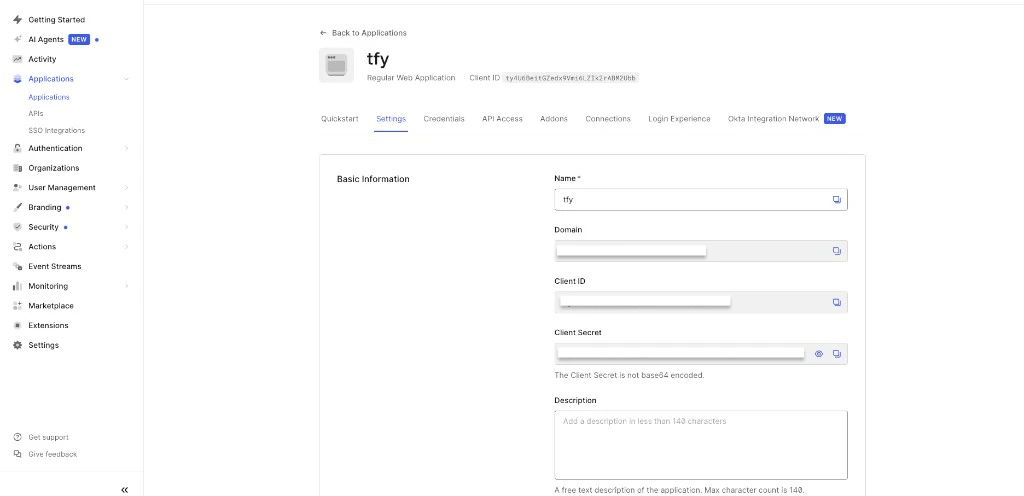
Task: Open the Event Streams menu label
Action: click(x=55, y=266)
